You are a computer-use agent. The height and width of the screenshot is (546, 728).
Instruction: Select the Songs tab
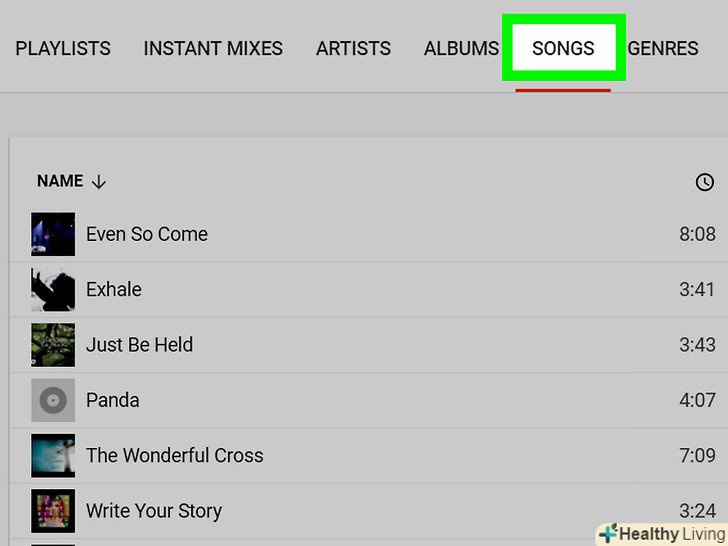[563, 48]
